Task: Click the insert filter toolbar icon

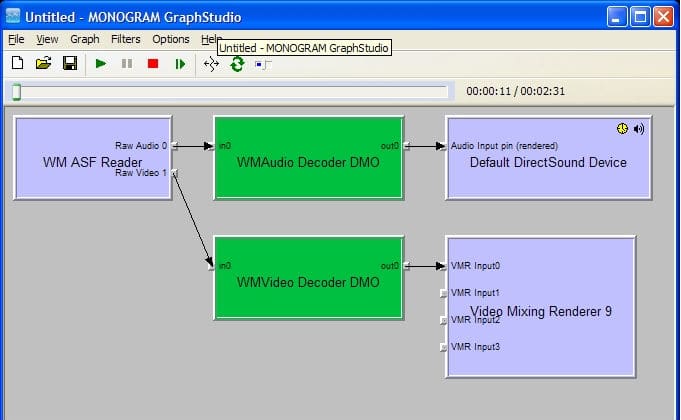Action: click(263, 65)
